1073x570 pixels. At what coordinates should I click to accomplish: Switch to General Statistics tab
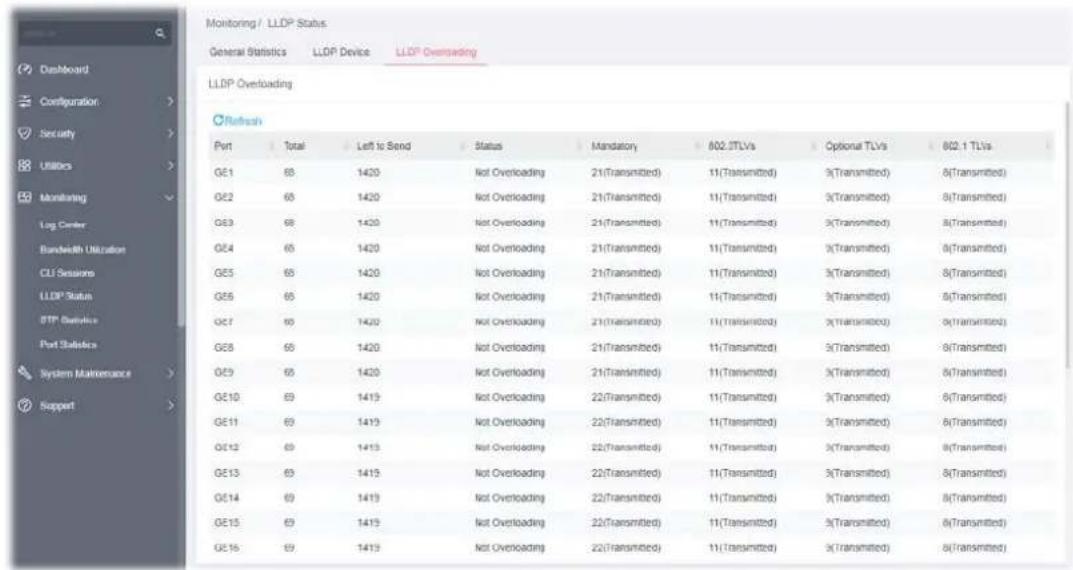pyautogui.click(x=248, y=52)
